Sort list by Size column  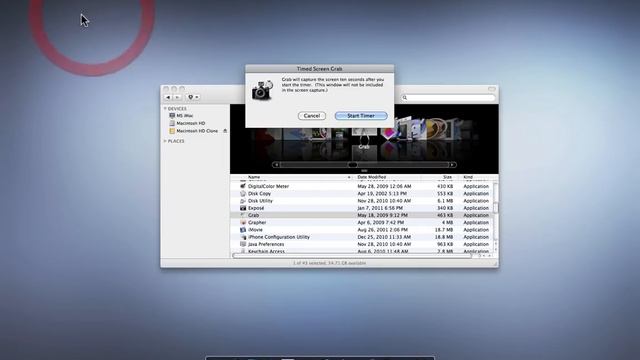pos(439,177)
